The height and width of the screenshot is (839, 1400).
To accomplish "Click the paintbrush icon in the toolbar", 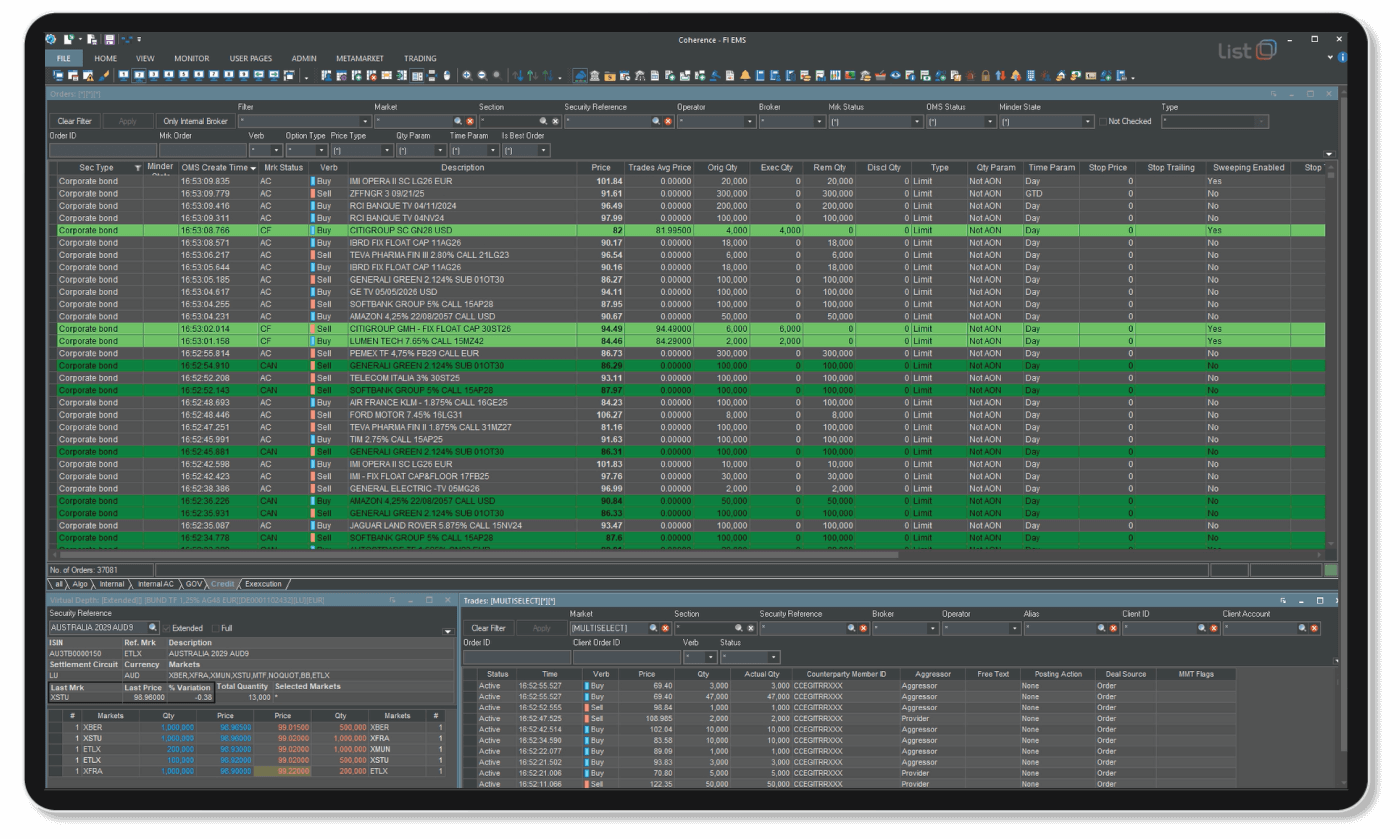I will (x=104, y=76).
